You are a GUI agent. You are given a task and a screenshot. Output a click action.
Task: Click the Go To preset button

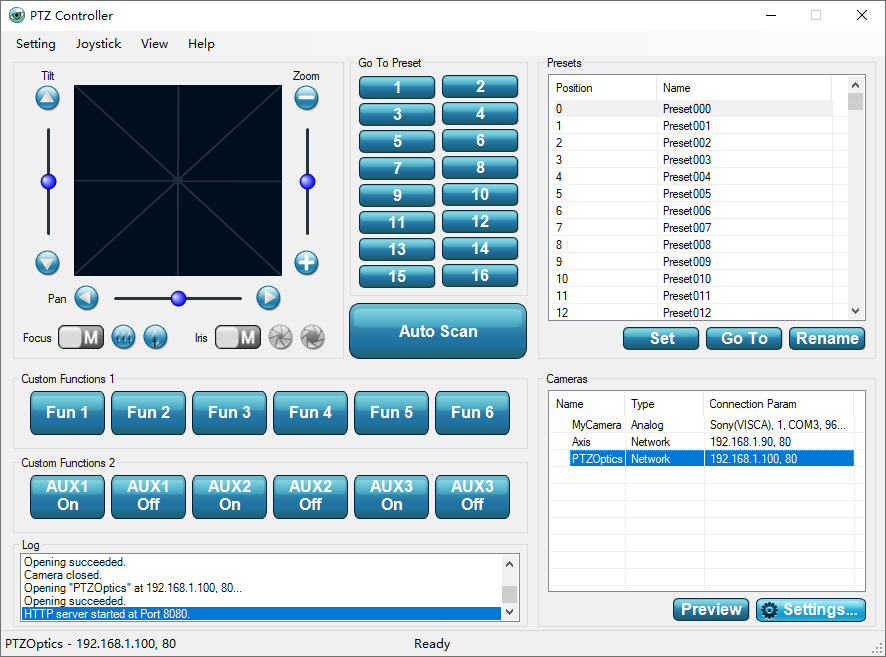744,338
